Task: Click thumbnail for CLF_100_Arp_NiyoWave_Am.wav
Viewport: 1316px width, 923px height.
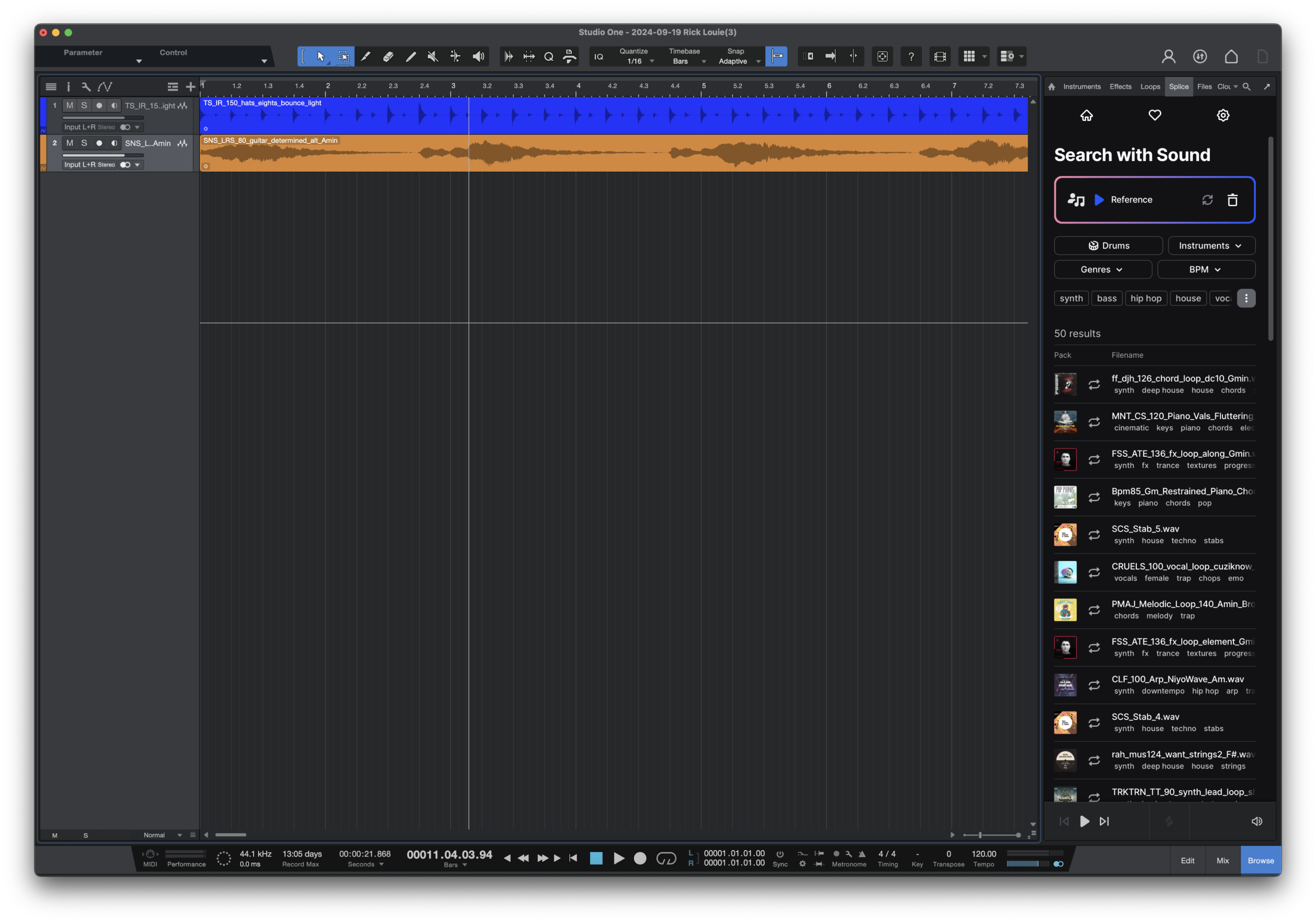Action: coord(1065,685)
